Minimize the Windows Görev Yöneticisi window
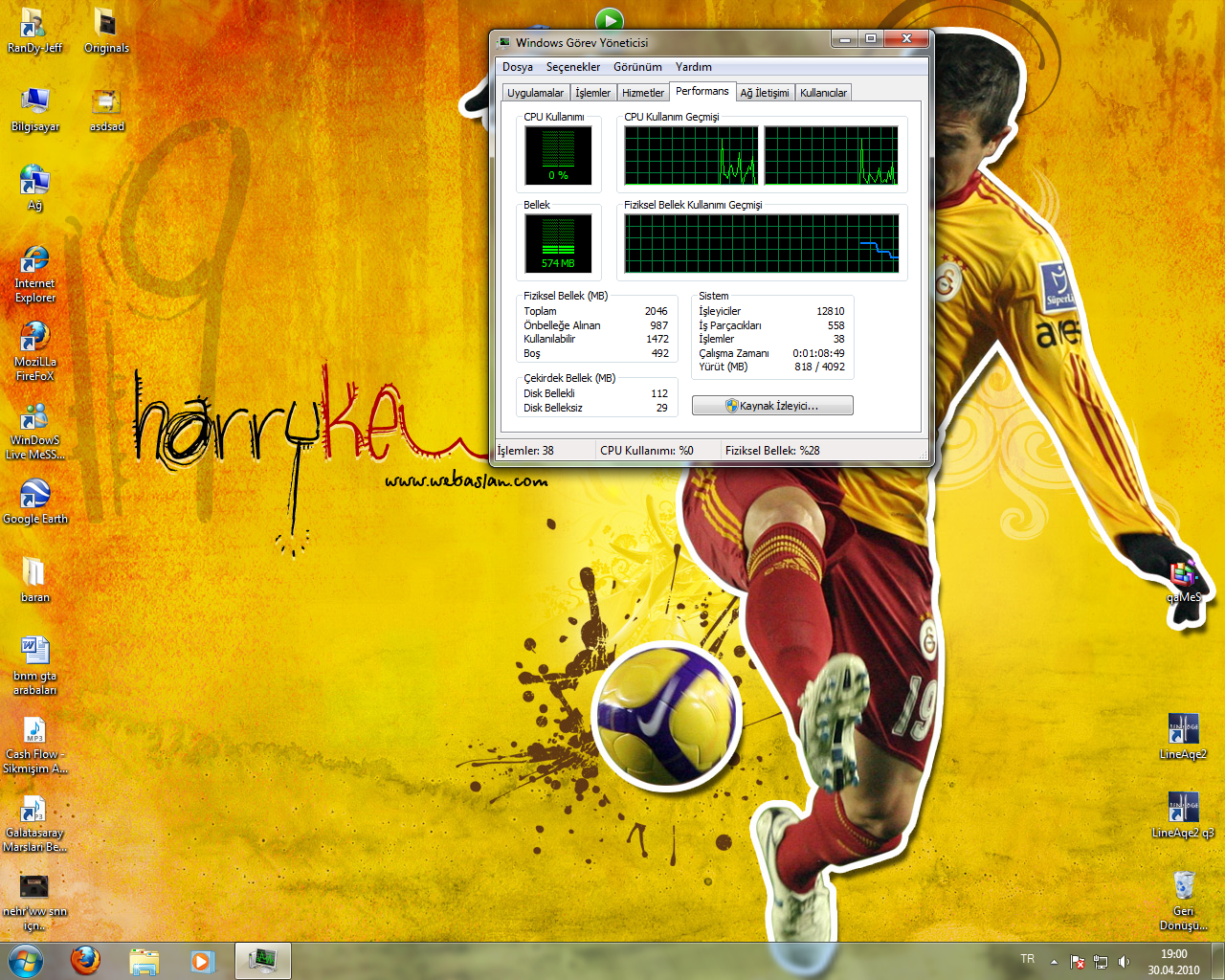The height and width of the screenshot is (980, 1225). tap(844, 39)
